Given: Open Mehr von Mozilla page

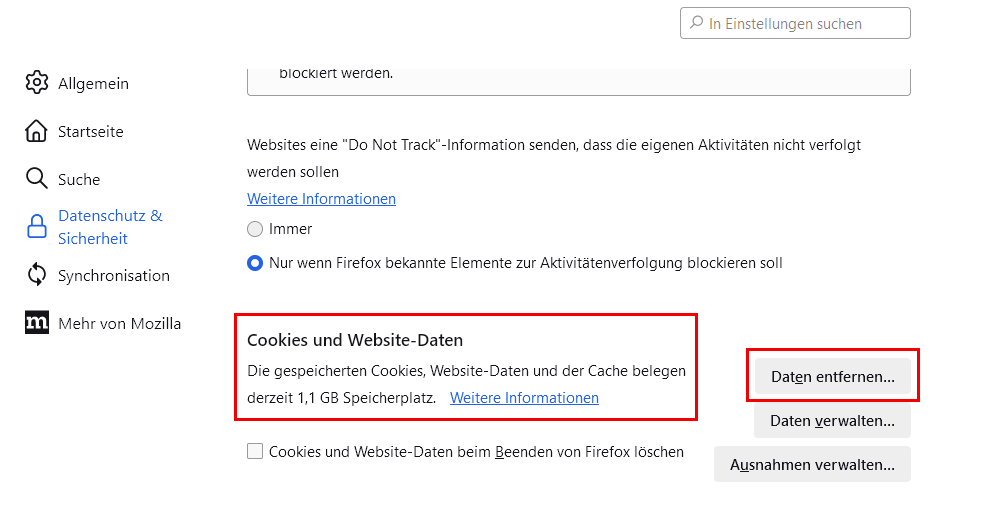Looking at the screenshot, I should pyautogui.click(x=119, y=323).
